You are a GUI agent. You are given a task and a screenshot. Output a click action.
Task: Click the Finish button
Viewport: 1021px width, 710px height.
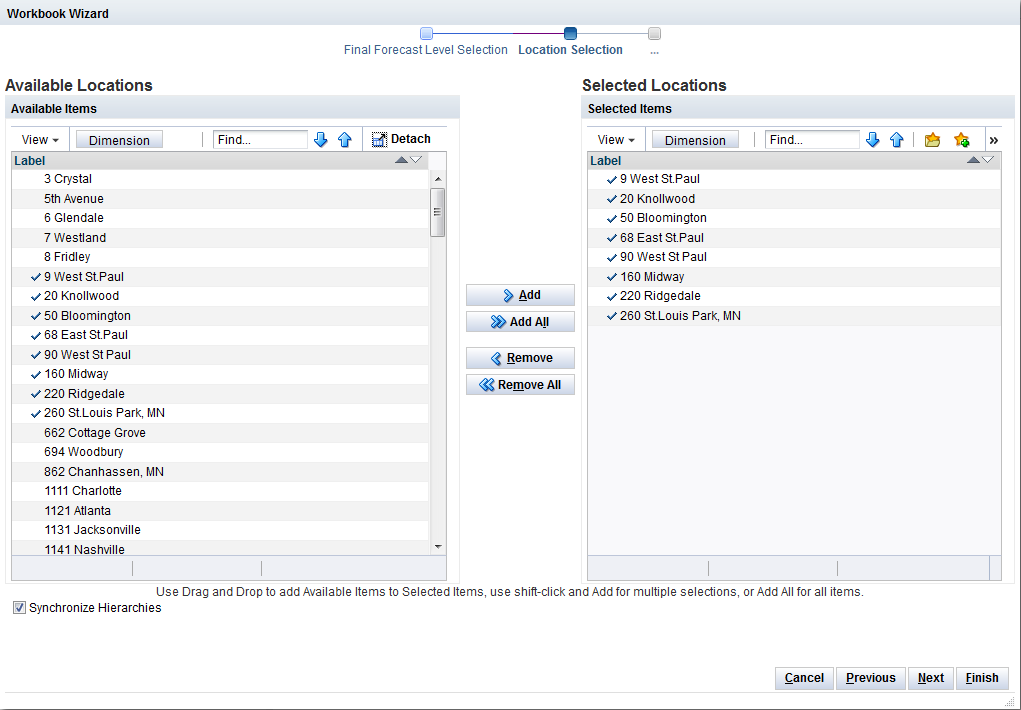[x=982, y=678]
